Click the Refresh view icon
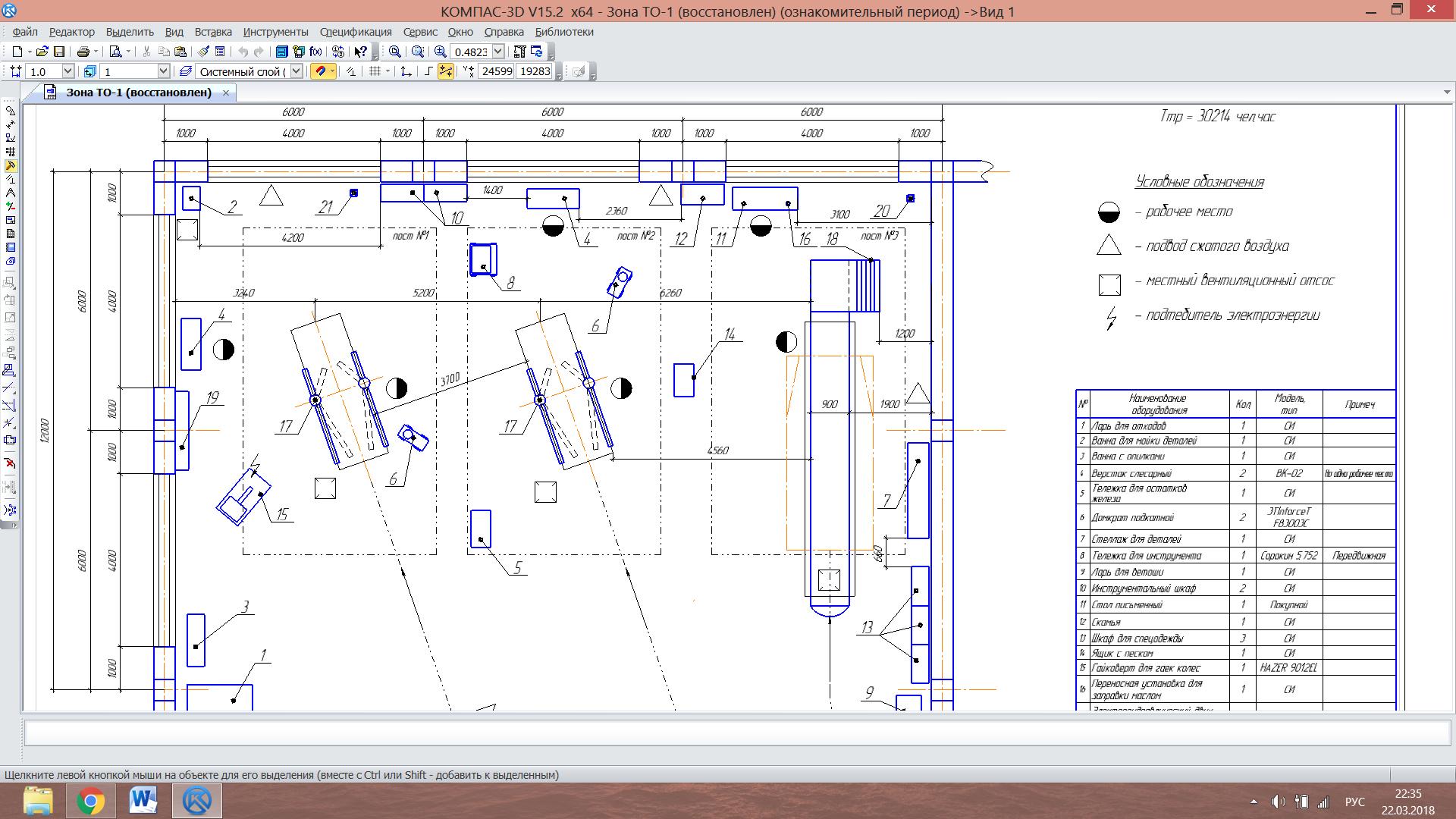This screenshot has height=819, width=1456. point(537,52)
